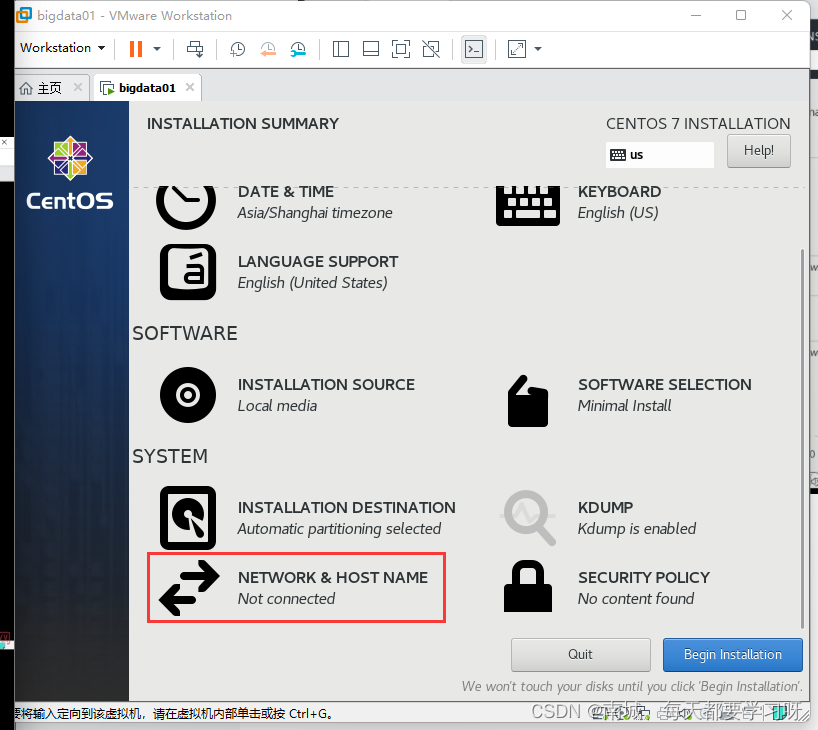Open INSTALLATION SOURCE Local media entry
The image size is (818, 730).
coord(326,396)
